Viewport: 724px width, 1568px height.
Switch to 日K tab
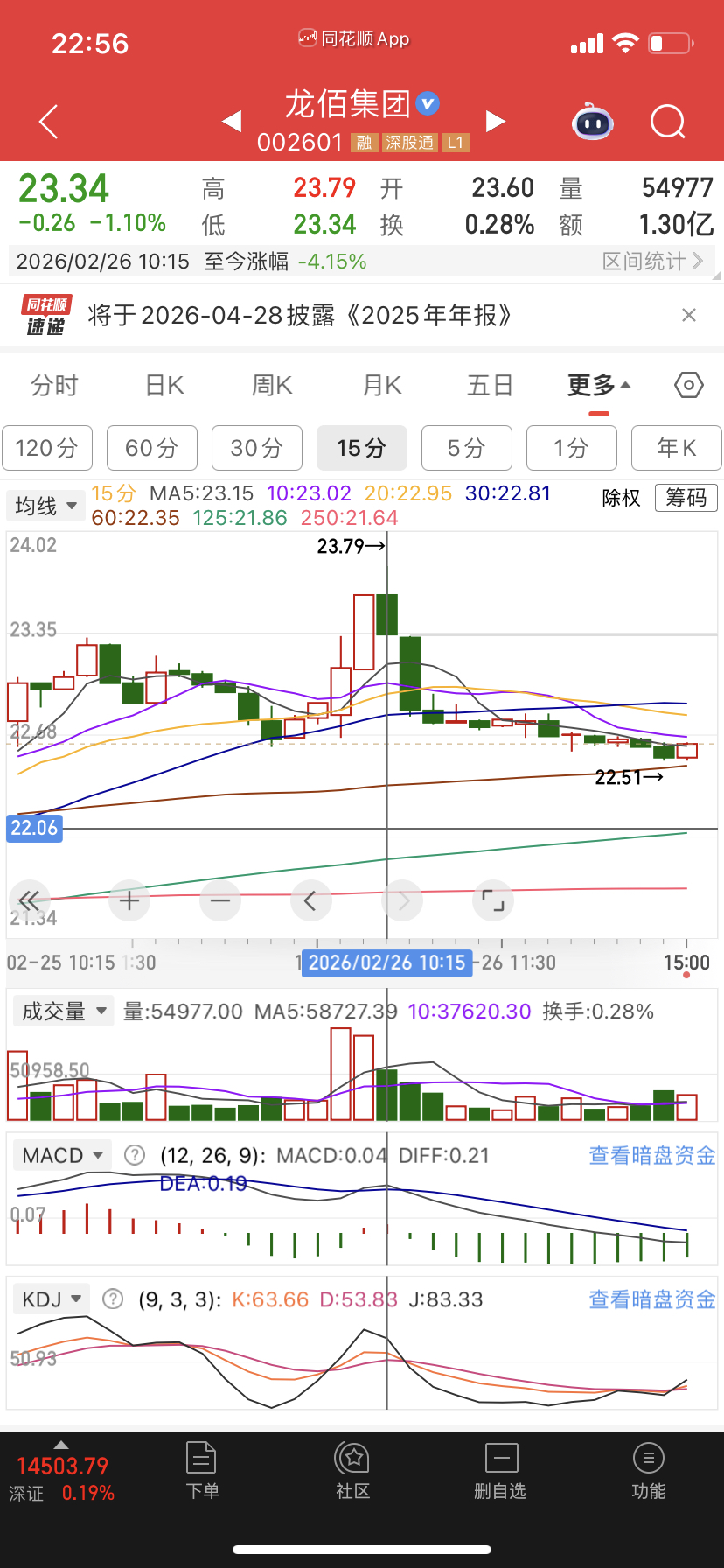[x=164, y=385]
